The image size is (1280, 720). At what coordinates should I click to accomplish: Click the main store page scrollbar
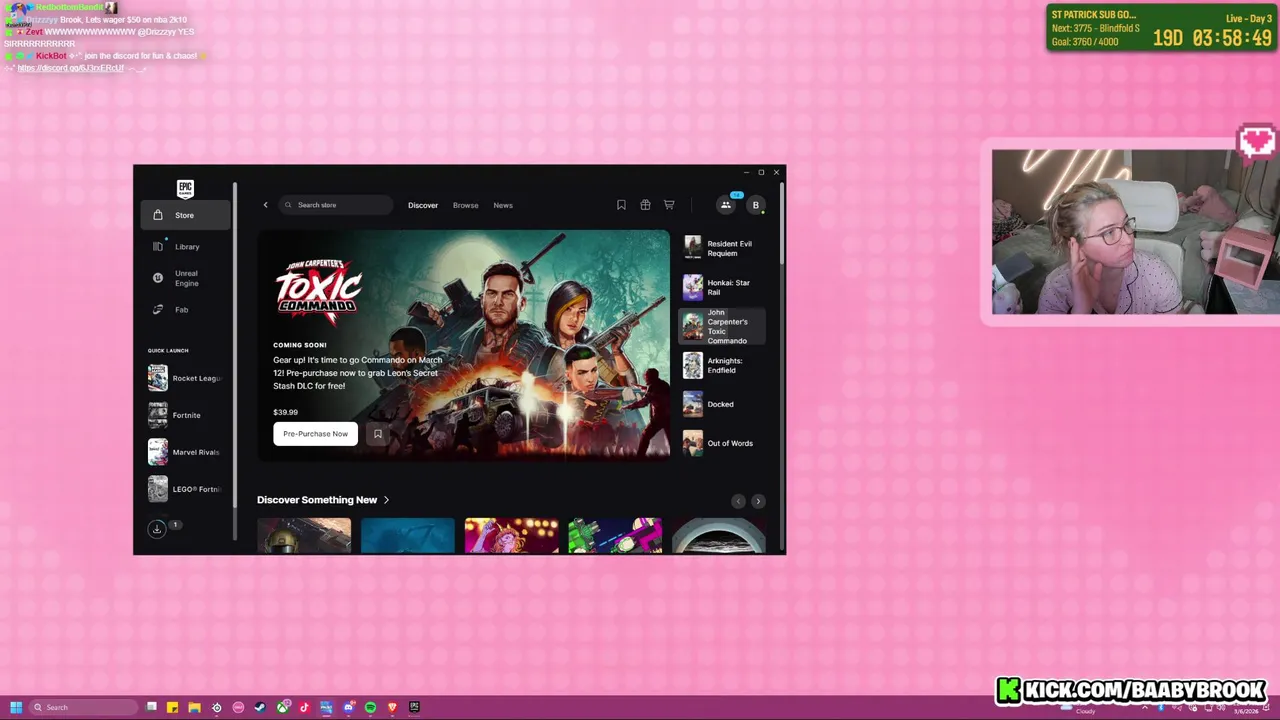780,225
